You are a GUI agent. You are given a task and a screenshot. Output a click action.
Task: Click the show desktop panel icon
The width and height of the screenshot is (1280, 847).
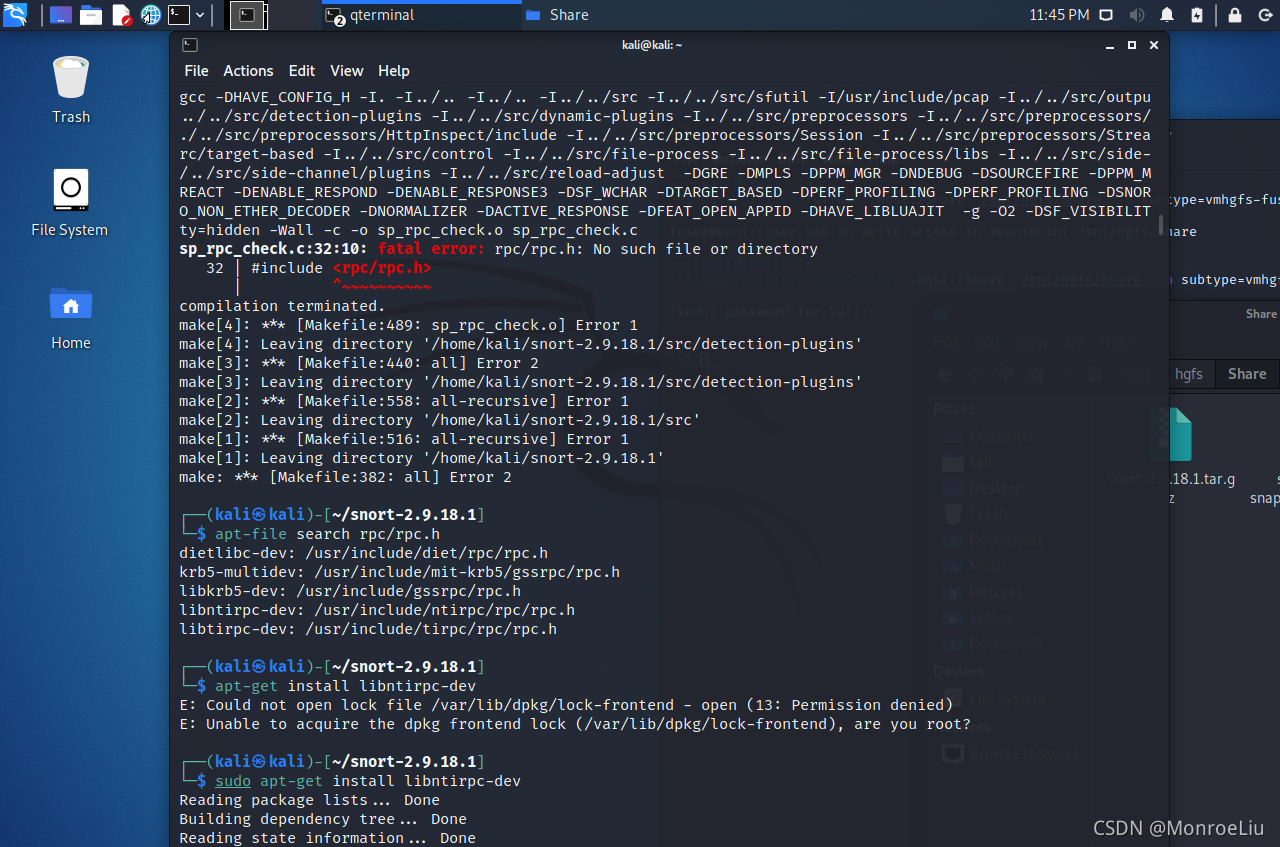61,15
